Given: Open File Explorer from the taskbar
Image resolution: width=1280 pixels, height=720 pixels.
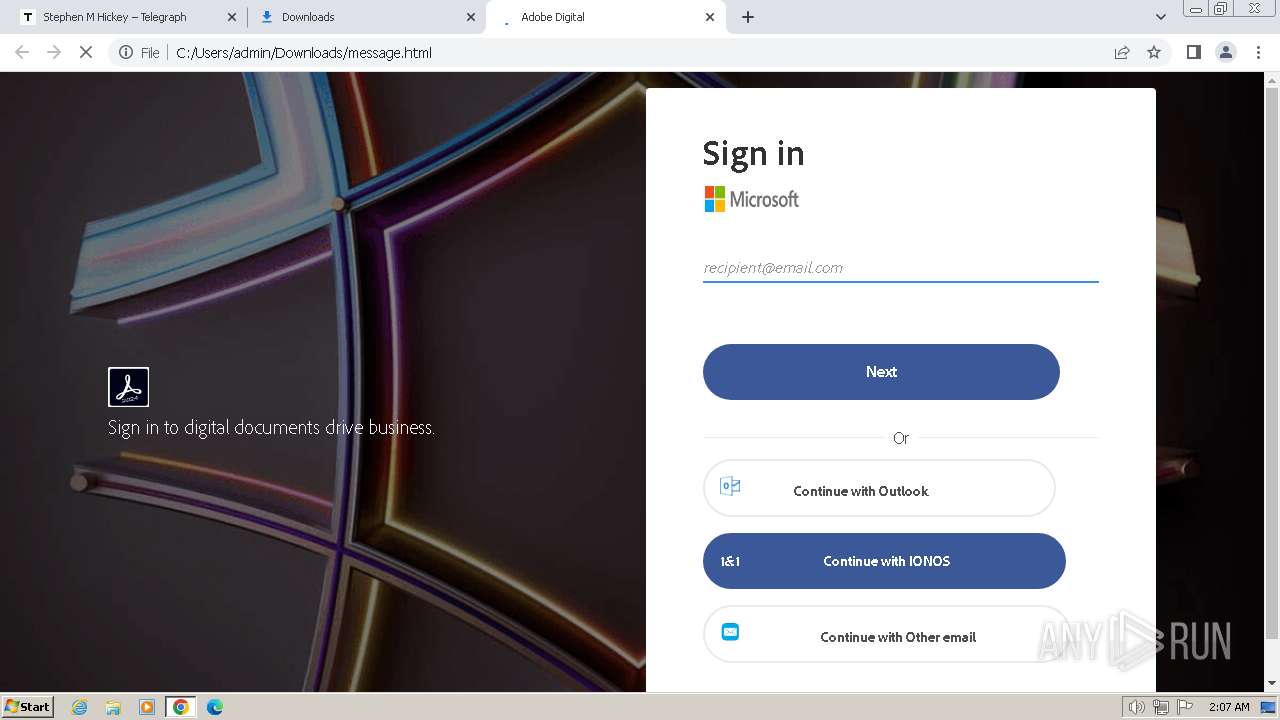Looking at the screenshot, I should [x=113, y=707].
